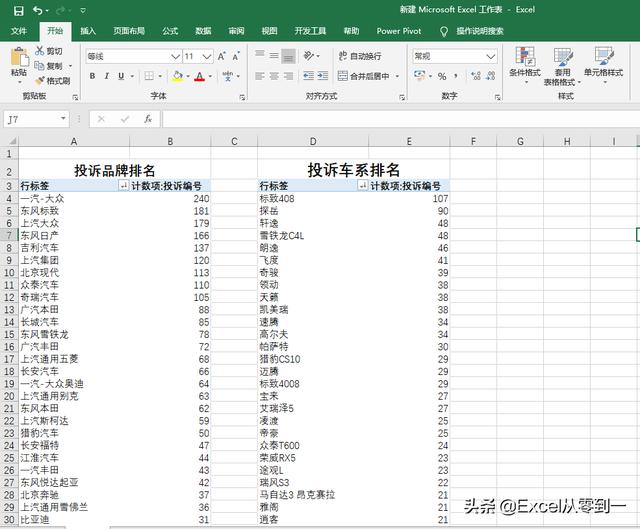Click the Copy (复制) icon

pyautogui.click(x=40, y=66)
